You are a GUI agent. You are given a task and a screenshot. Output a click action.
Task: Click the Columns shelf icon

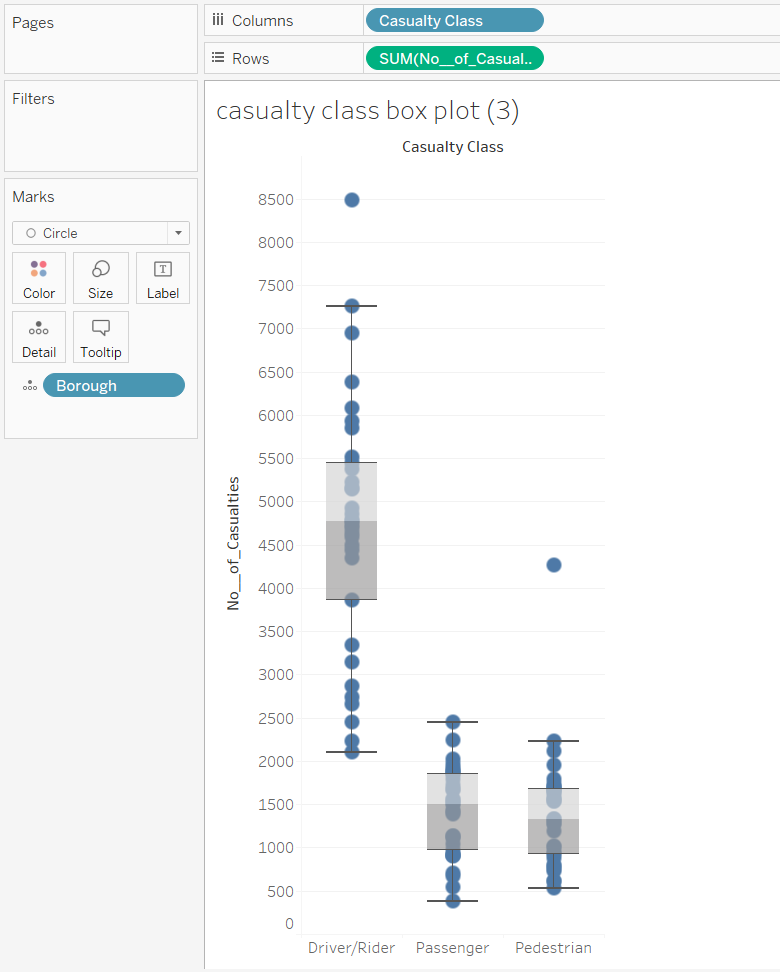[x=218, y=20]
